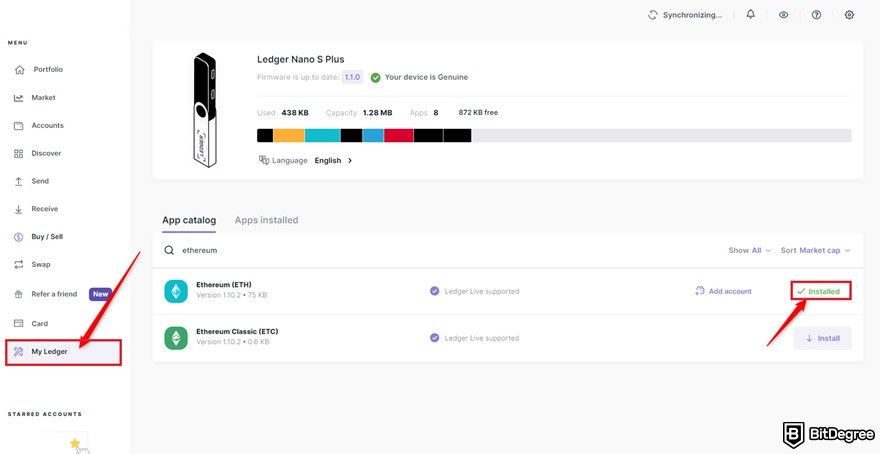Click the Portfolio house icon
The image size is (880, 454).
[20, 70]
